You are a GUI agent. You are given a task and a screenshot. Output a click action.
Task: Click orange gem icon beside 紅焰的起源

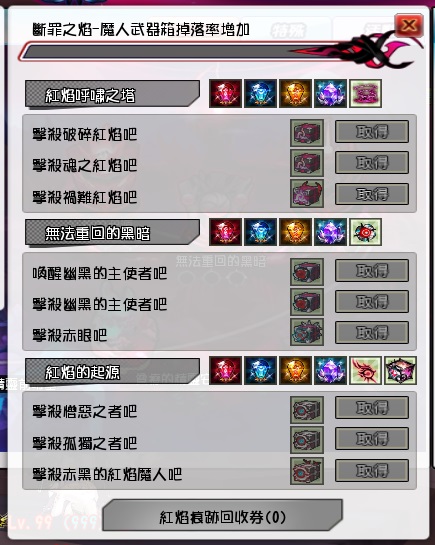coord(295,370)
